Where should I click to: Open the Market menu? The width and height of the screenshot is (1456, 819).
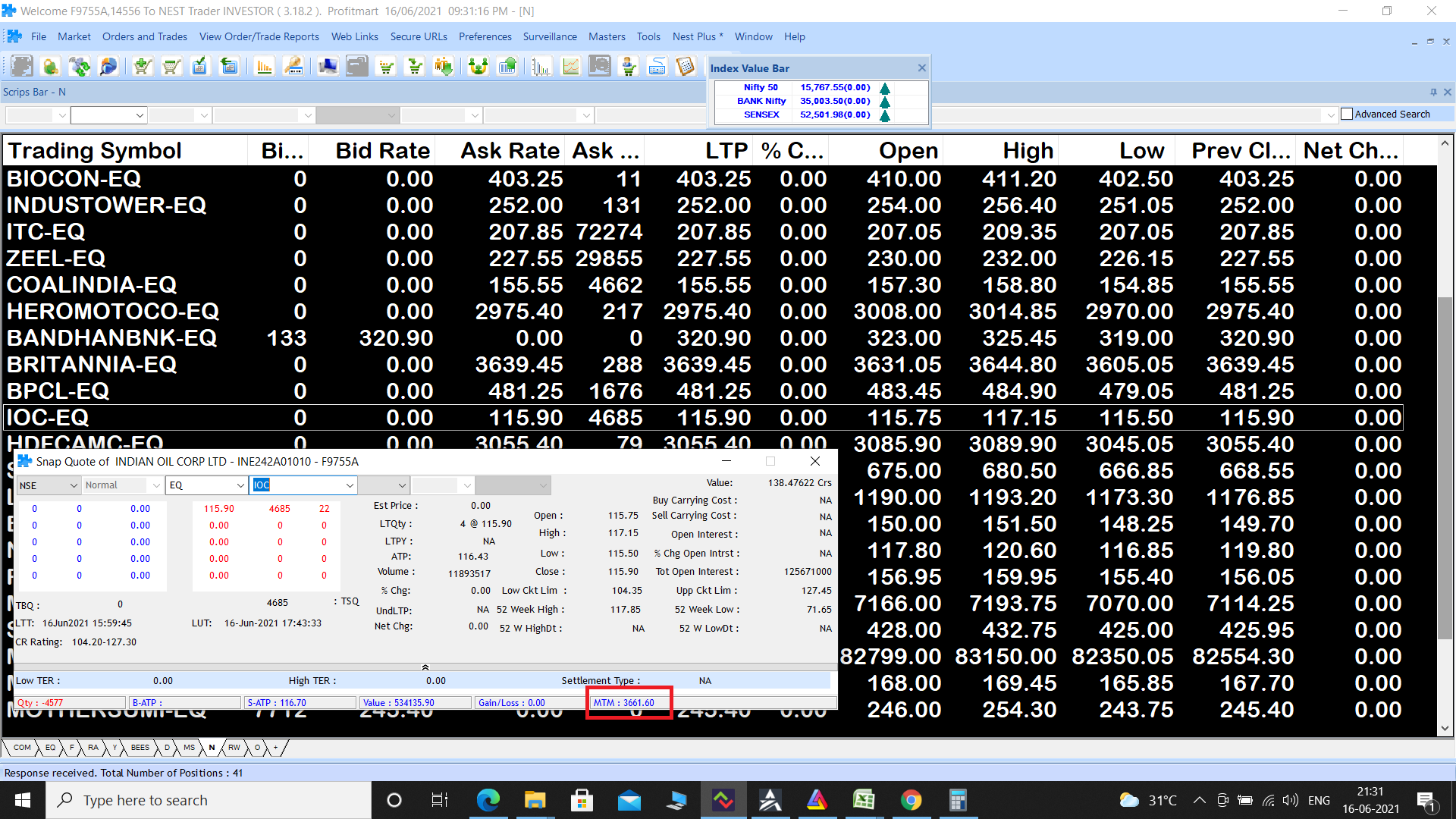click(x=74, y=36)
